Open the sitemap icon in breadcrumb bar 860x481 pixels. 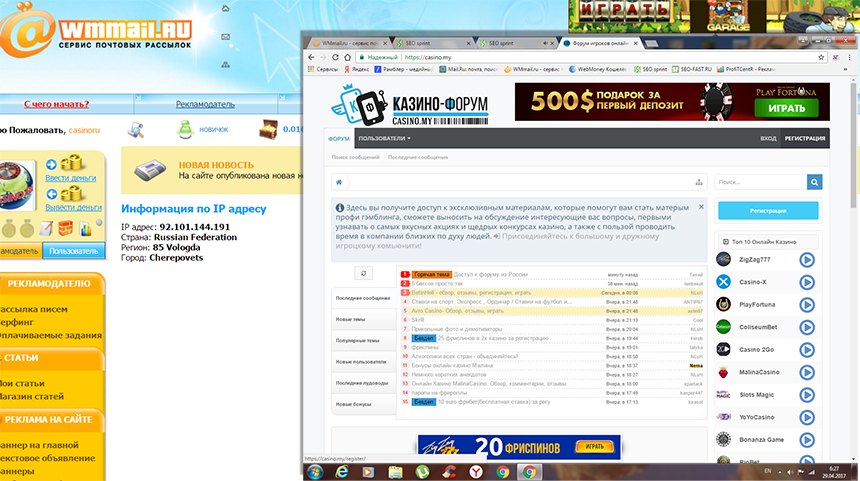699,182
